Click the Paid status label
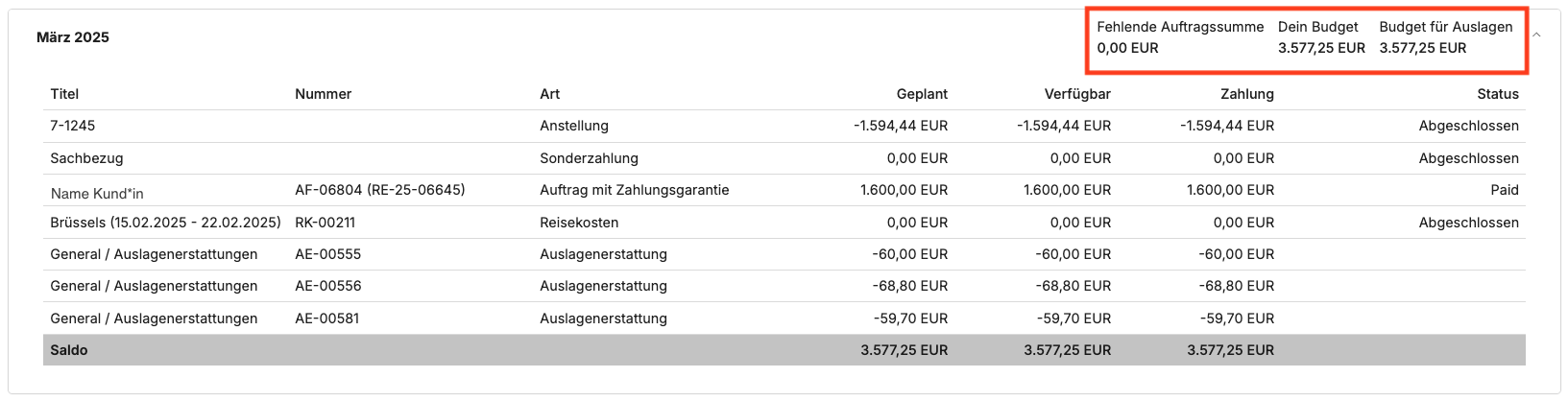The height and width of the screenshot is (401, 1568). [x=1504, y=190]
